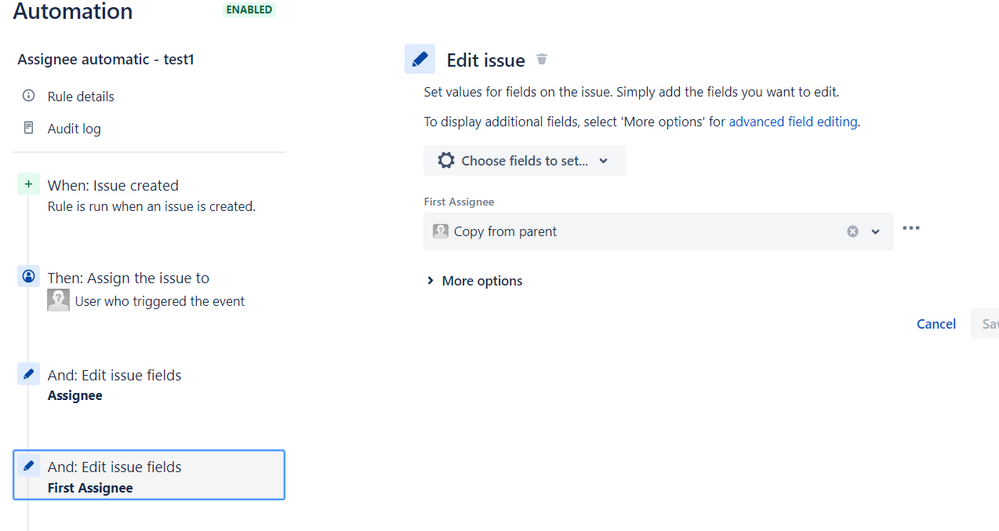Click the pencil icon for the Assignee edit step
Image resolution: width=999 pixels, height=531 pixels.
(28, 374)
